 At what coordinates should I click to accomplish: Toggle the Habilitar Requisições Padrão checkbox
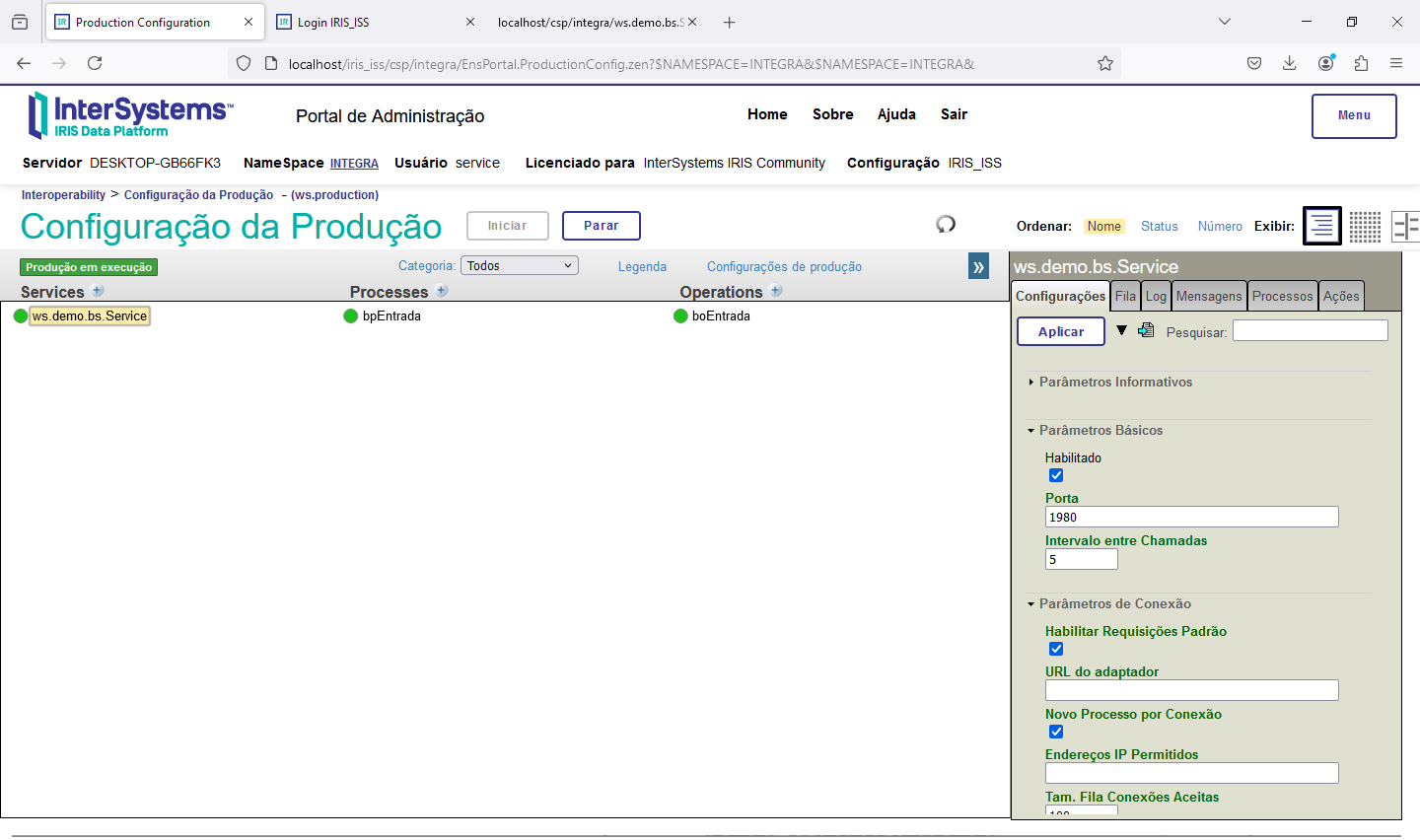pos(1056,649)
